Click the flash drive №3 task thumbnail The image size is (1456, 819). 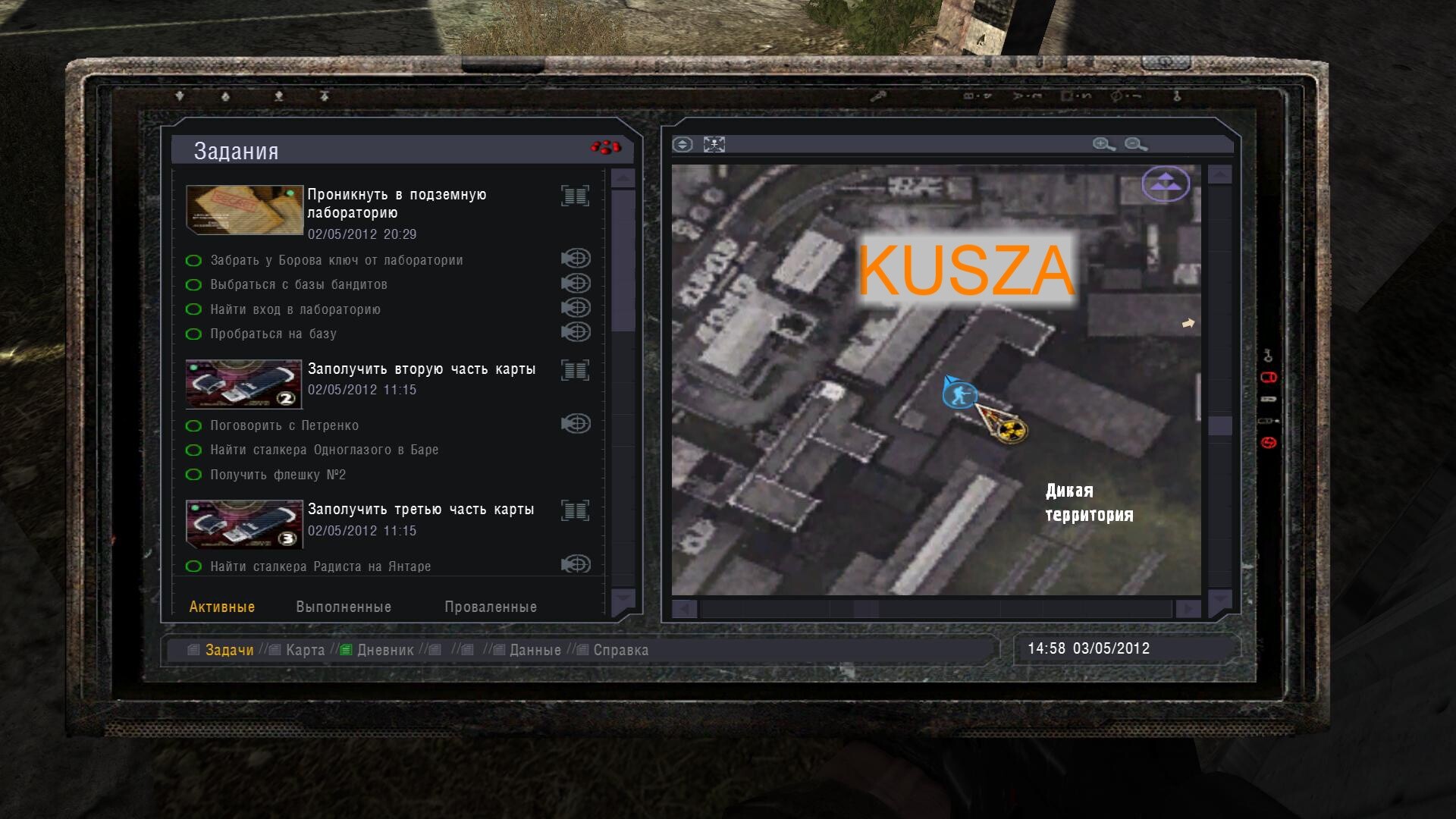coord(244,525)
